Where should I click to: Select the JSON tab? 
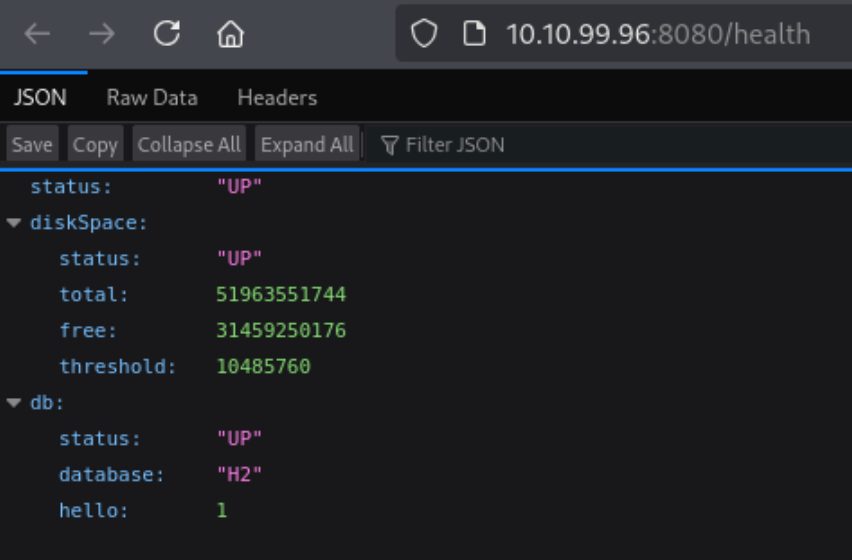tap(40, 98)
